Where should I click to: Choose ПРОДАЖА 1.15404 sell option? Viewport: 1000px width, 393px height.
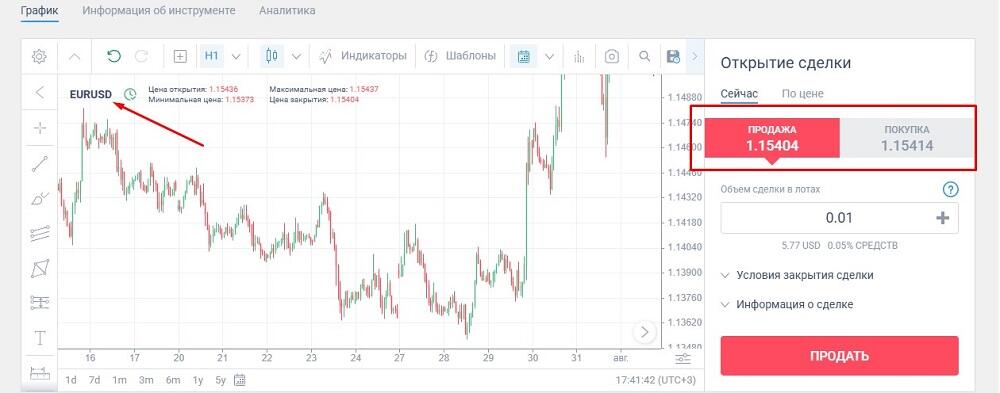(x=772, y=138)
